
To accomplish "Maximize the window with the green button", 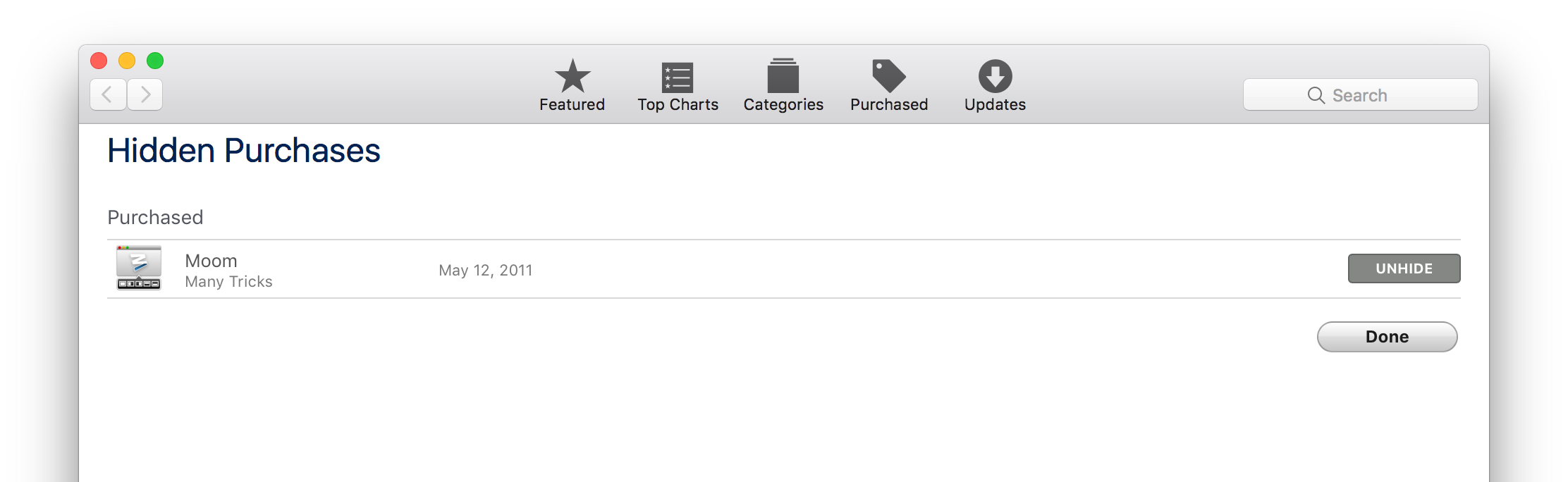I will pos(155,61).
